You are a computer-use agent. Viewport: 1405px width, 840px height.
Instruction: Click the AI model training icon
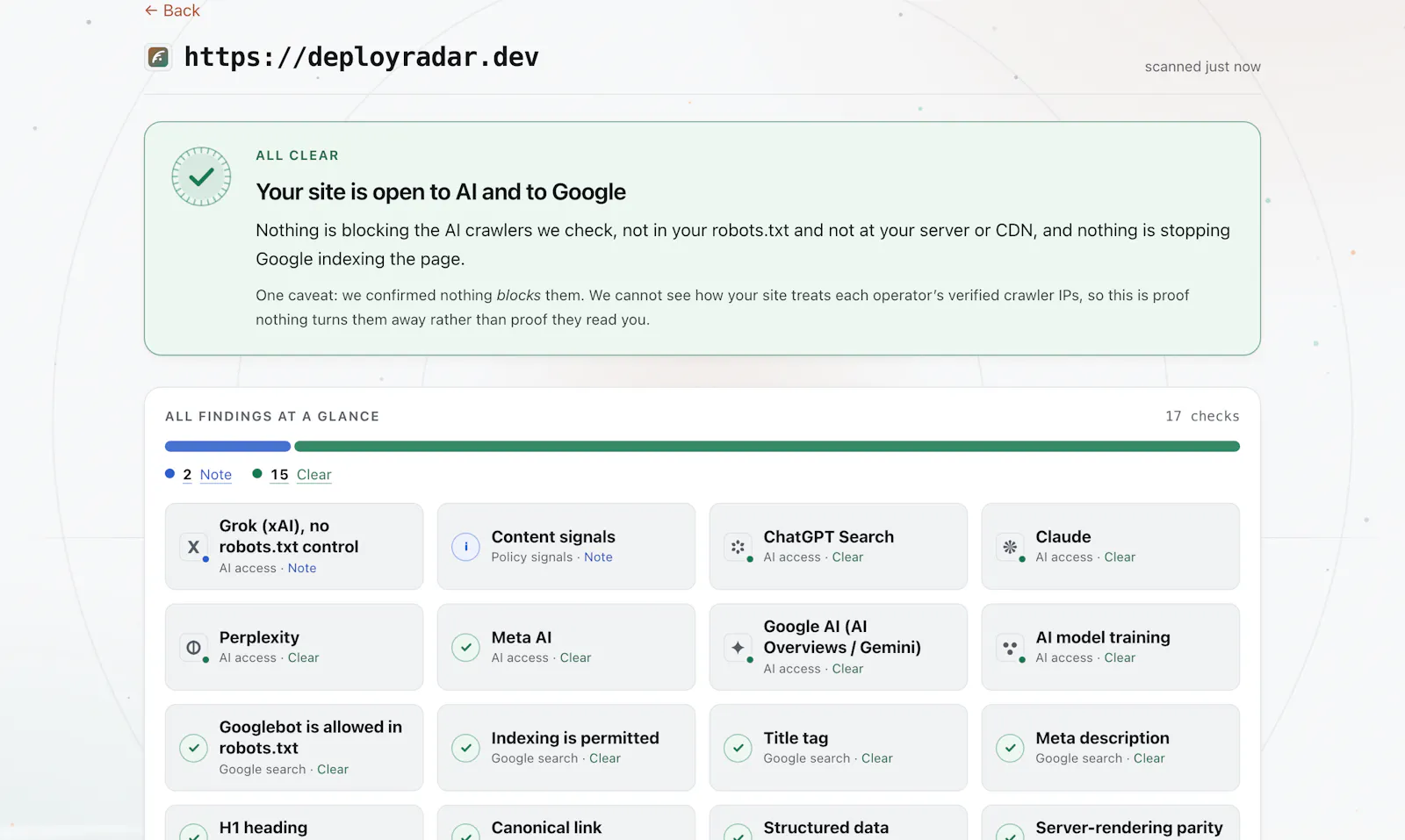point(1010,648)
